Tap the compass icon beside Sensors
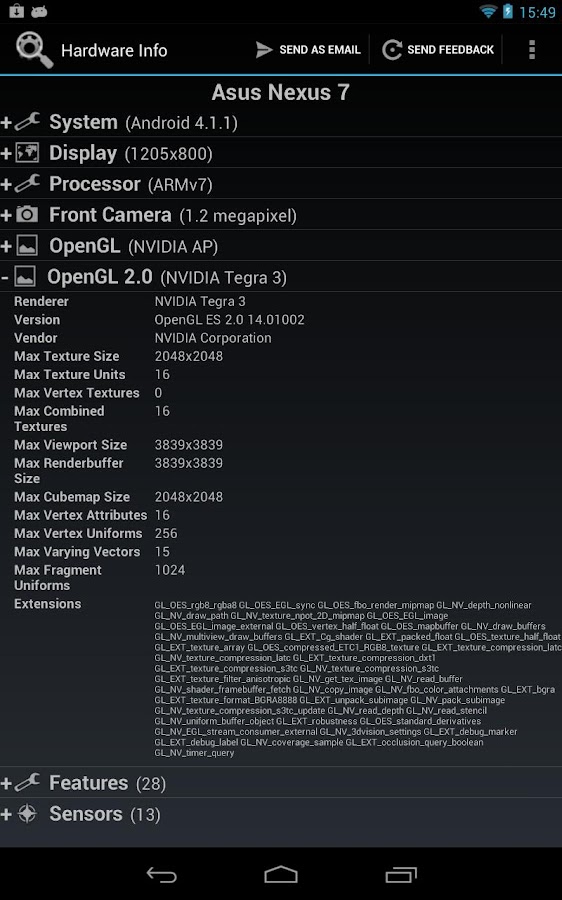562x900 pixels. pos(26,813)
